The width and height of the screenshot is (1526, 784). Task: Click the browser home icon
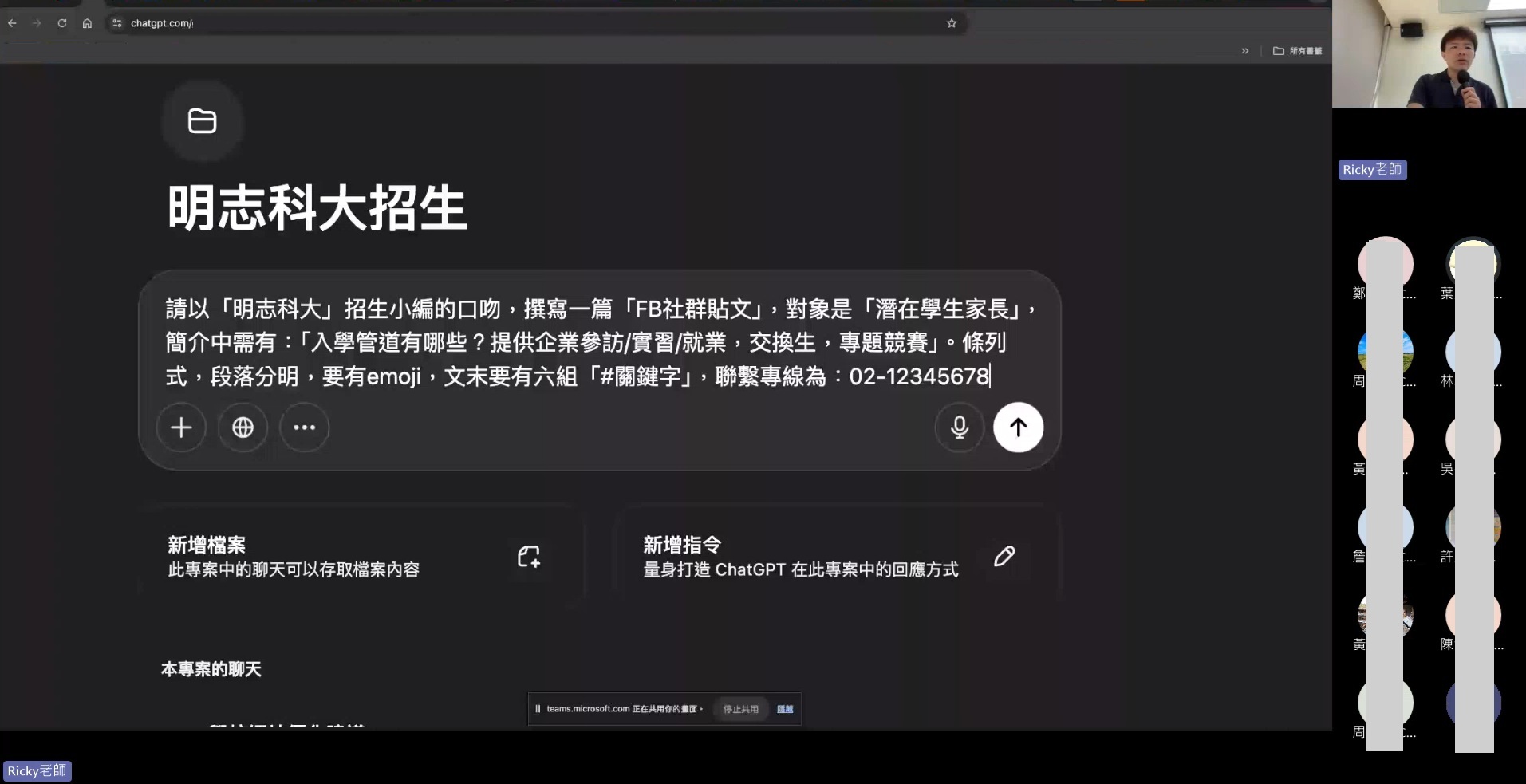point(87,23)
